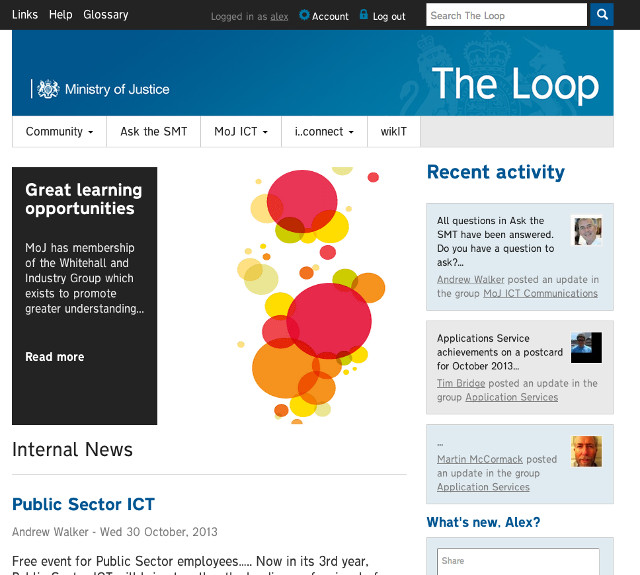Click the colorful bubbles feature image
Image resolution: width=640 pixels, height=575 pixels.
tap(311, 295)
